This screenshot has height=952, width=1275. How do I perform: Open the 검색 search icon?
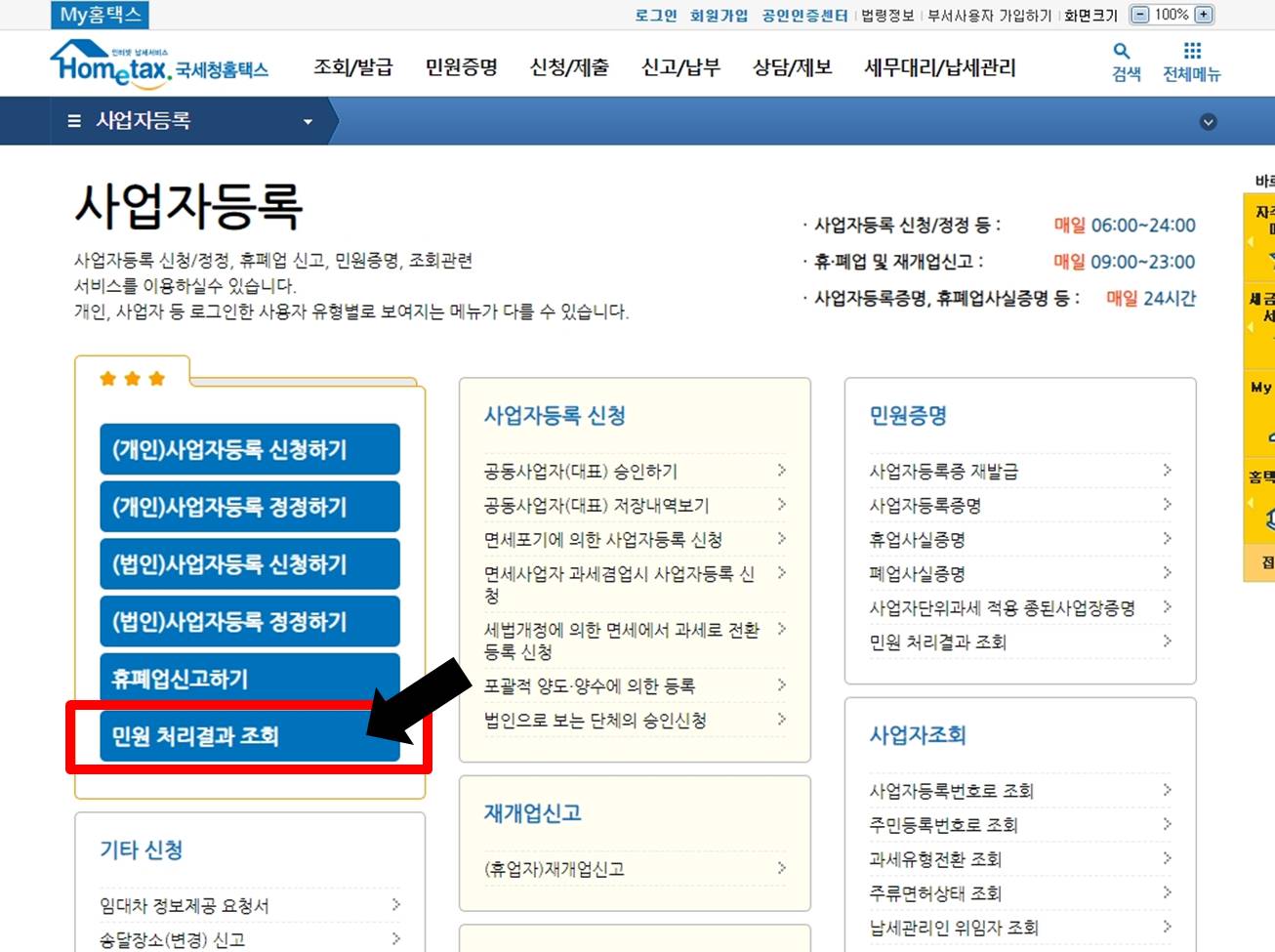tap(1126, 62)
